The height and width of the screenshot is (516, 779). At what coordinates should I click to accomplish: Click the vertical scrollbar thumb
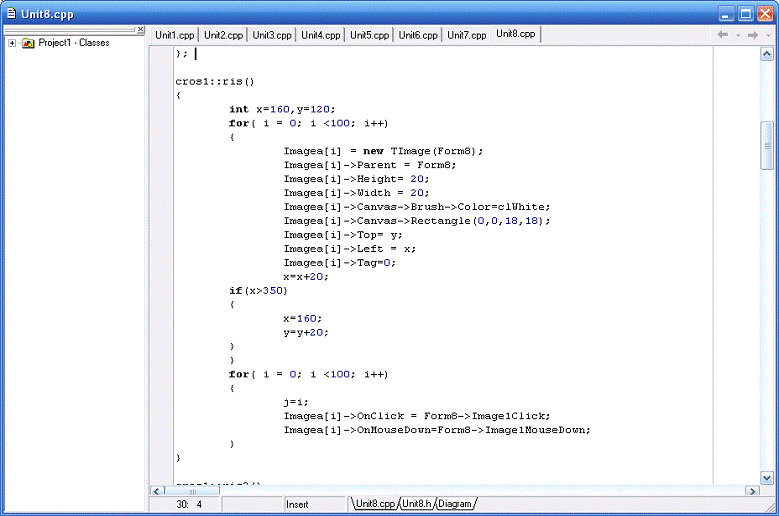point(767,145)
